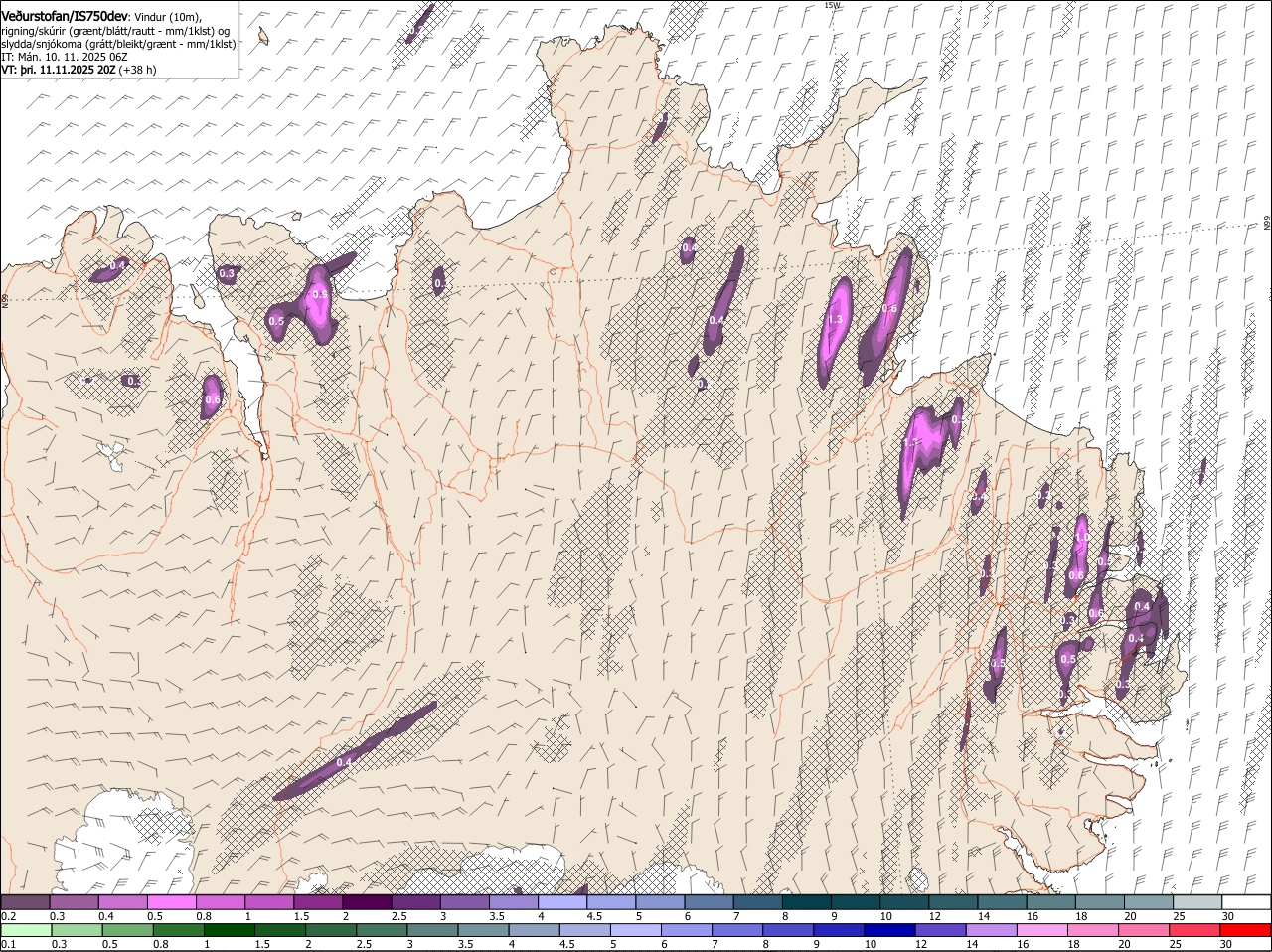This screenshot has height=952, width=1272.
Task: Pick purple bottom-row swatch starting at 12
Action: coord(939,931)
